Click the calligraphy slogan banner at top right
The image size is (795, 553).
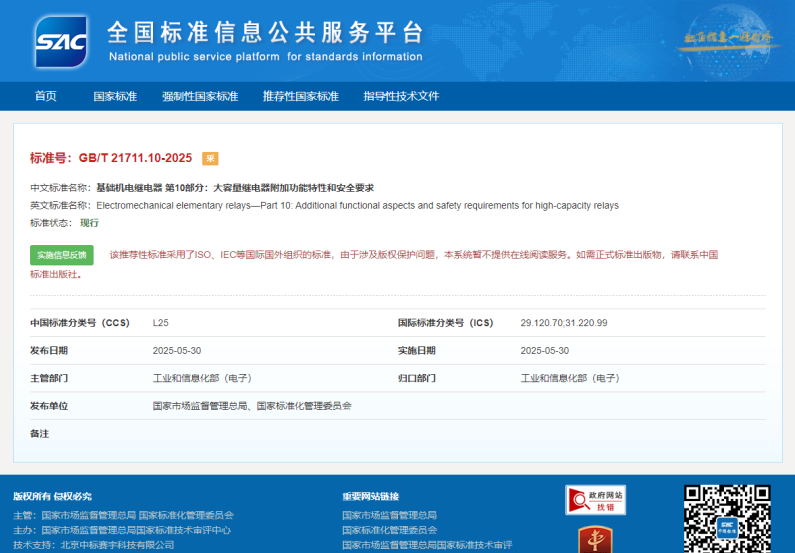[727, 40]
